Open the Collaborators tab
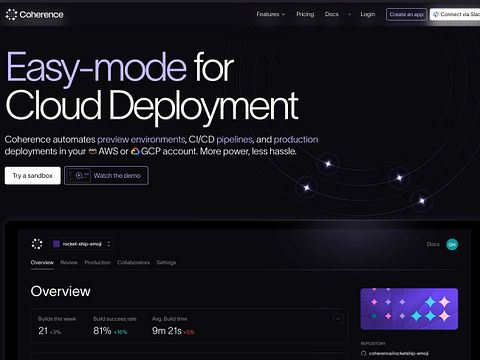 pyautogui.click(x=133, y=263)
